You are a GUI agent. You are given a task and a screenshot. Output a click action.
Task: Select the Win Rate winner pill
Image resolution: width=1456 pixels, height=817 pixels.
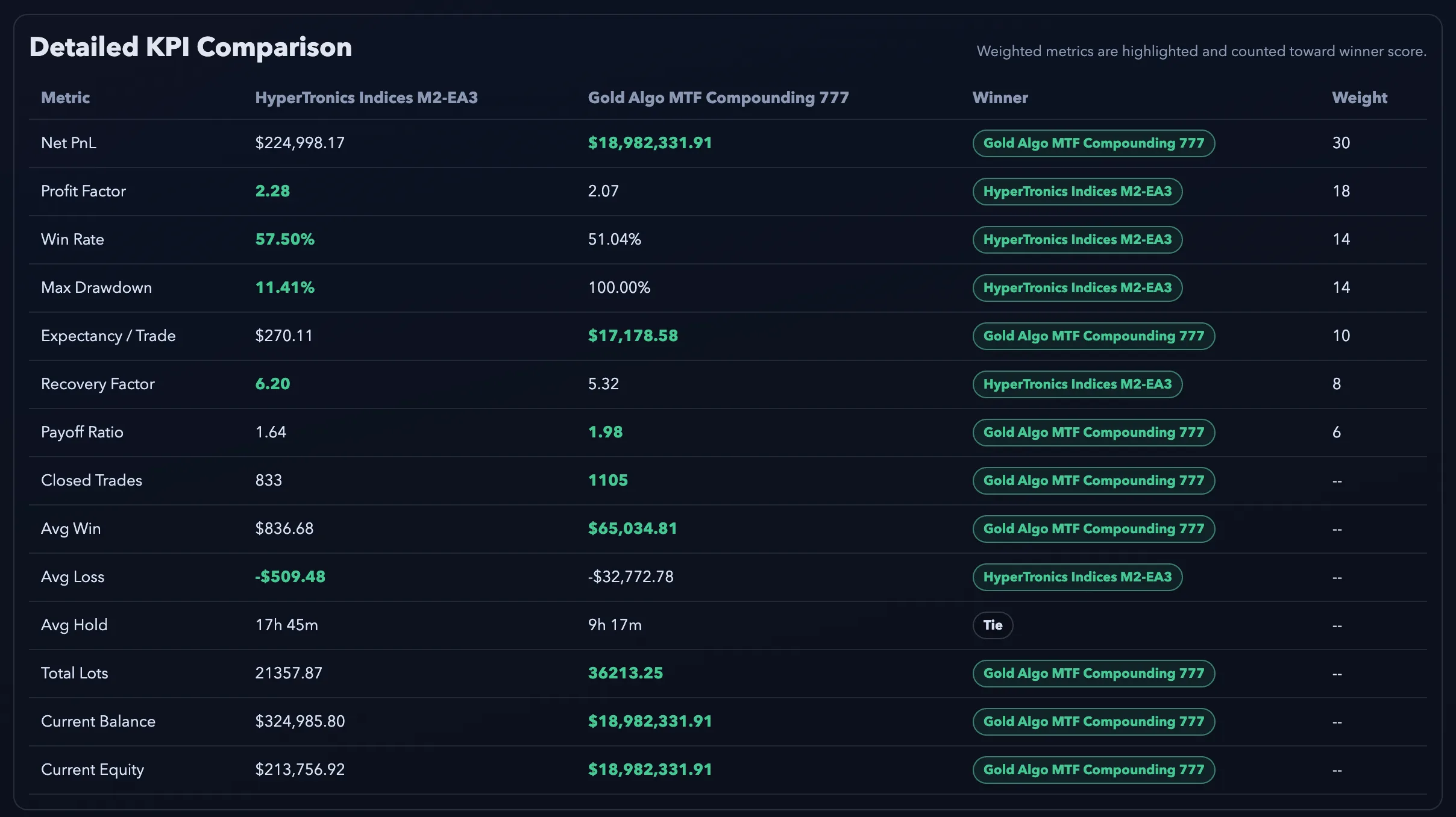[x=1078, y=239]
